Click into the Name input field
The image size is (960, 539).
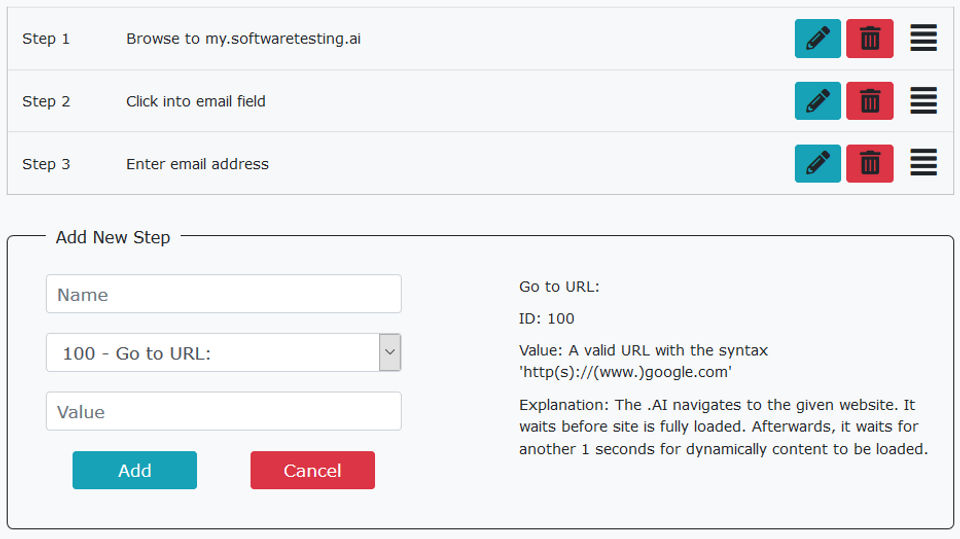point(223,294)
